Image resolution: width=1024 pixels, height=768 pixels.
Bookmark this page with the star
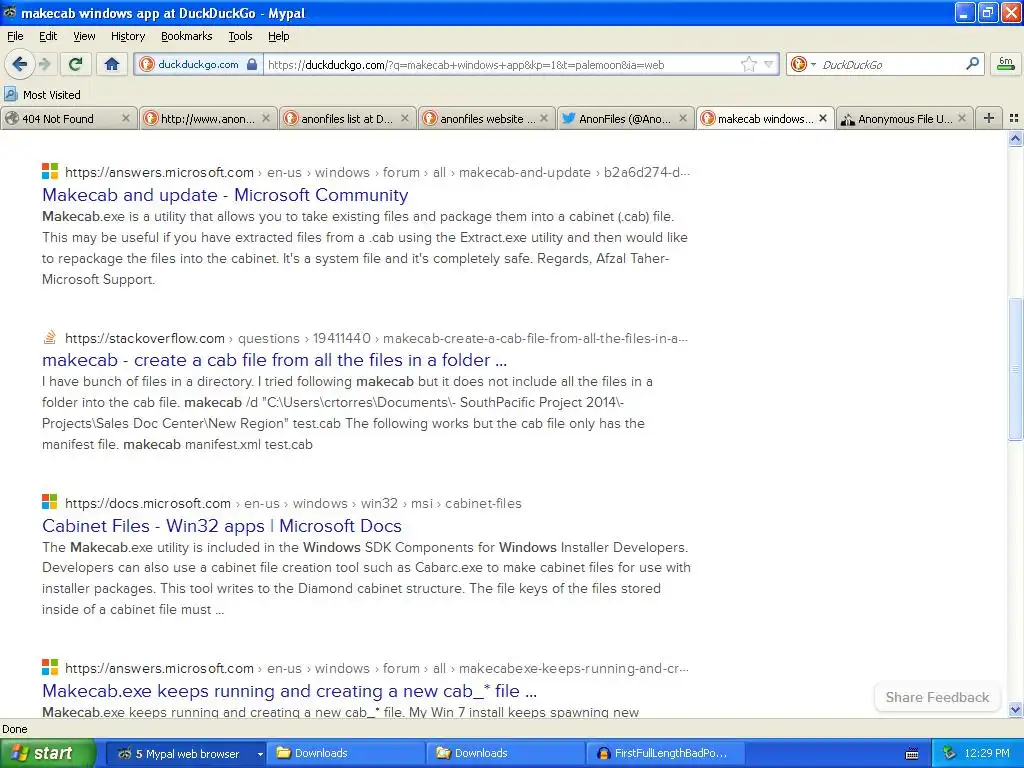pos(748,64)
